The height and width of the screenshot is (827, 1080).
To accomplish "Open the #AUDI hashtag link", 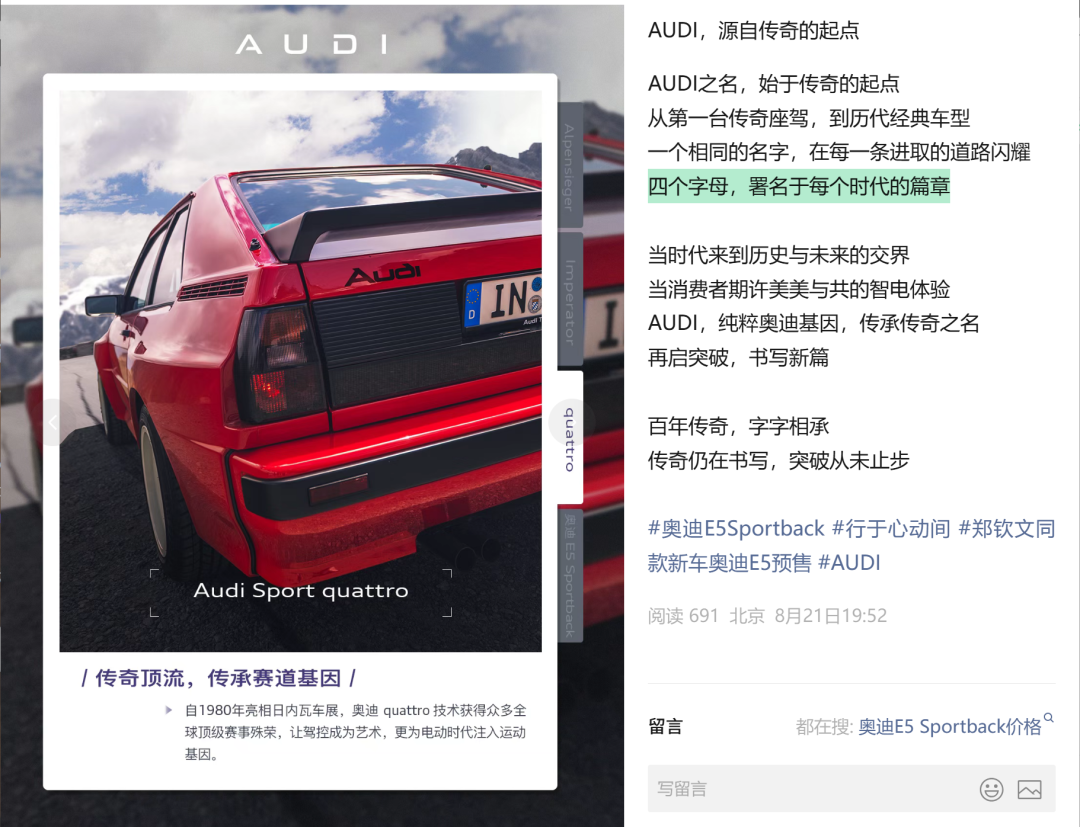I will [849, 563].
